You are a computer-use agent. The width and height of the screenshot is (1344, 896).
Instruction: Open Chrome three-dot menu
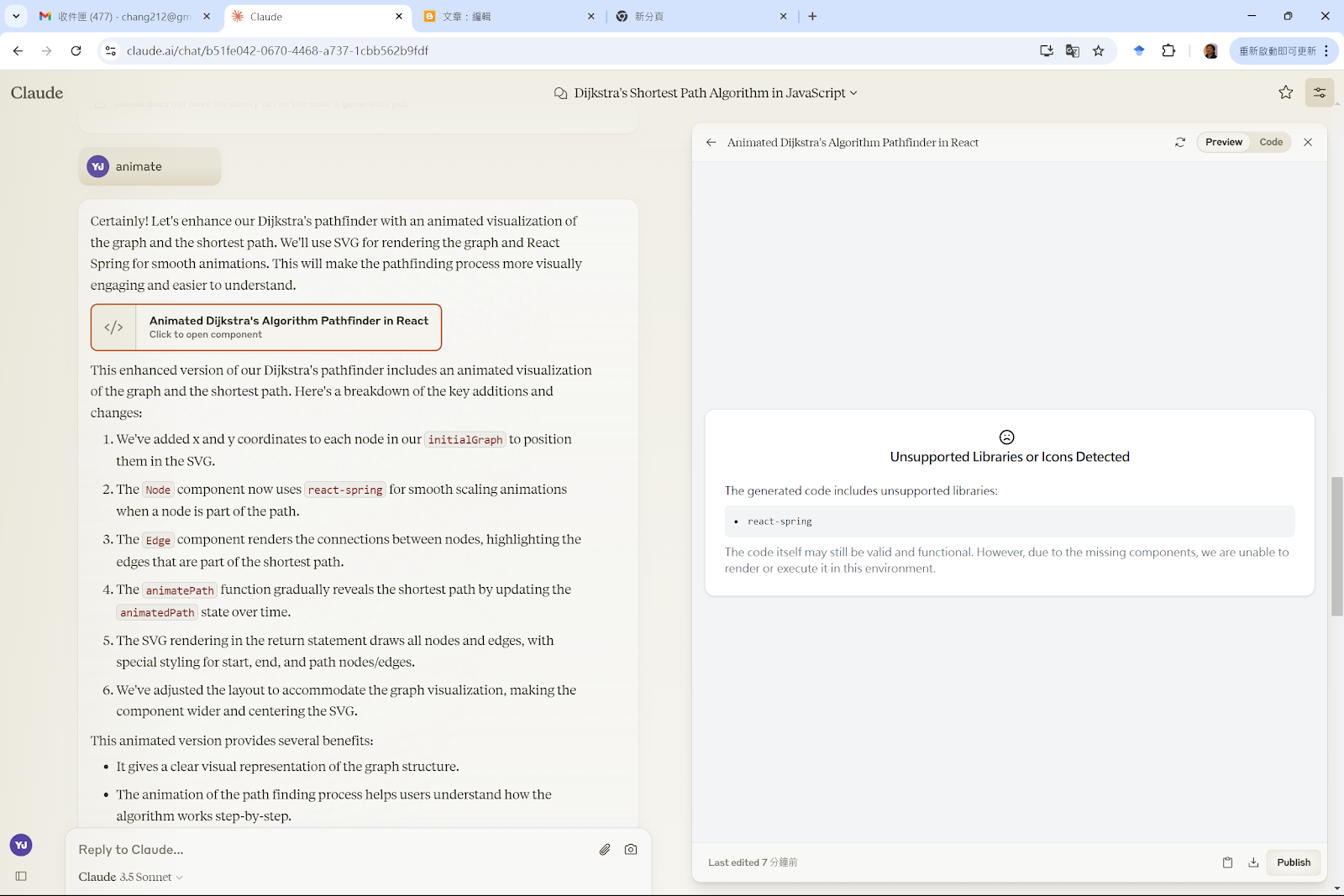tap(1327, 51)
